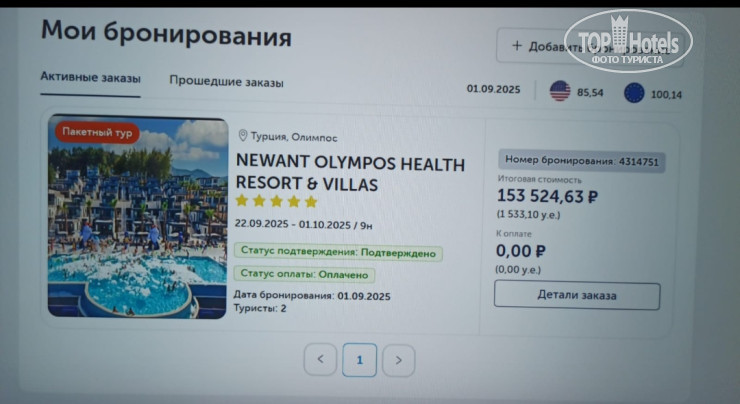Image resolution: width=740 pixels, height=404 pixels.
Task: Open the Прошедшие заказы tab
Action: 227,82
